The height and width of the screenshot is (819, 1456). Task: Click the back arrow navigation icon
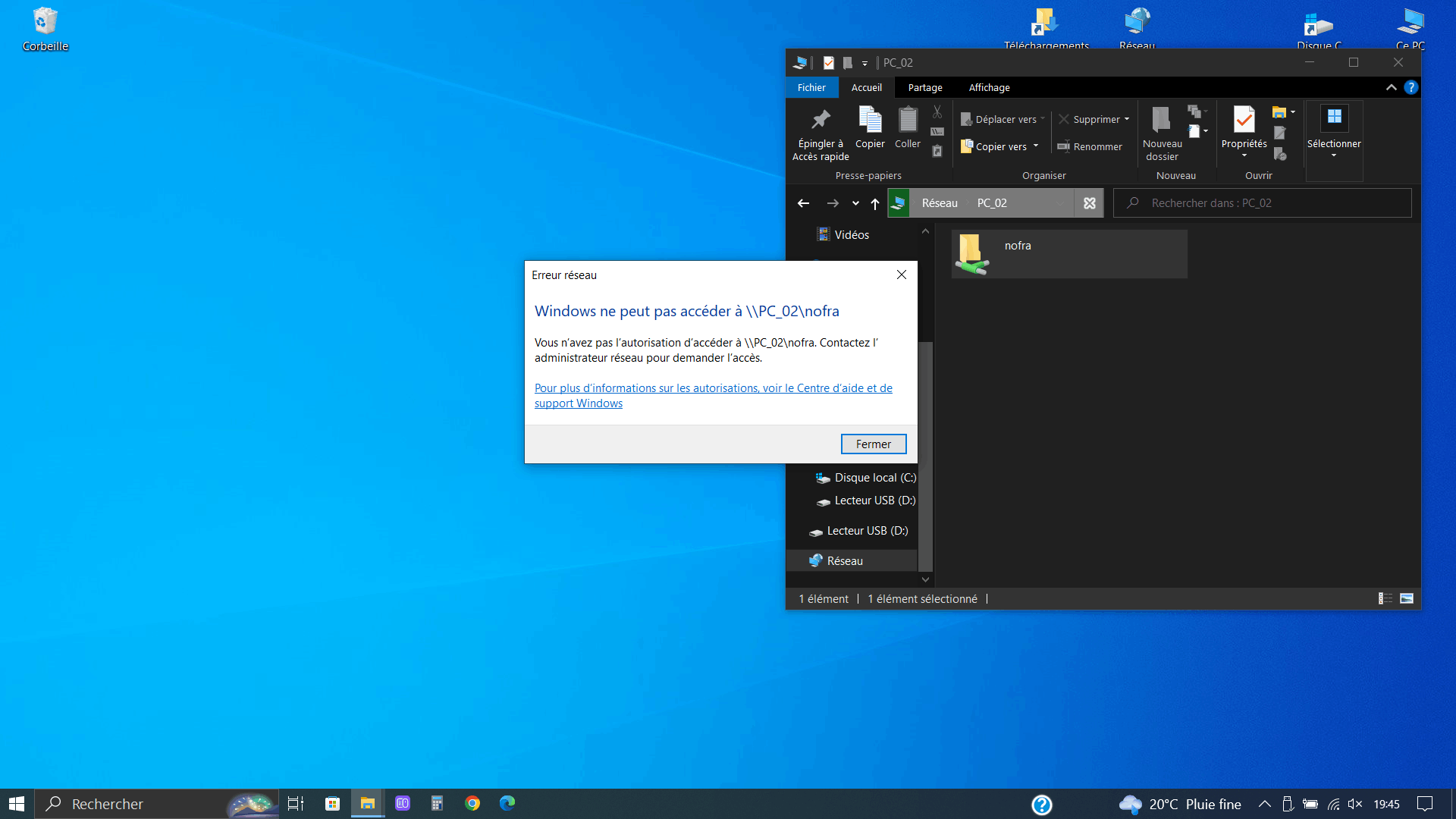803,203
